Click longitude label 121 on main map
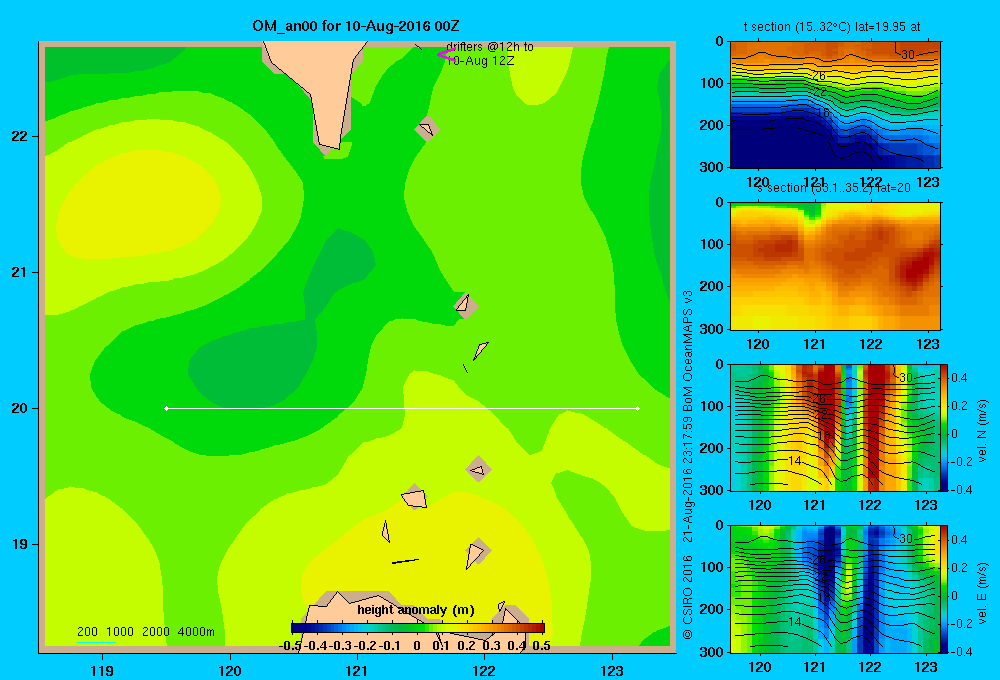Image resolution: width=1000 pixels, height=680 pixels. [x=357, y=670]
